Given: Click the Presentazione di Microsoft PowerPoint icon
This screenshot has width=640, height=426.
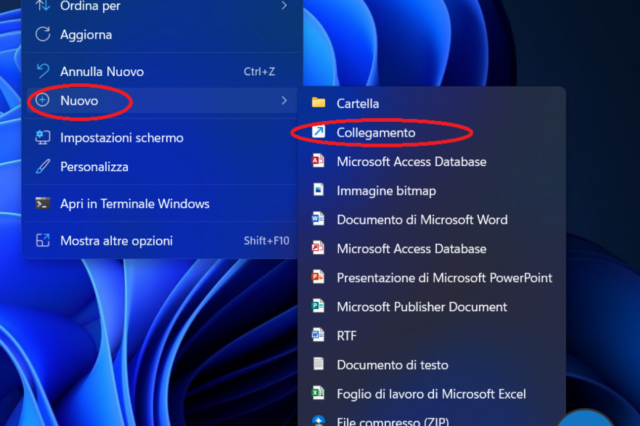Looking at the screenshot, I should click(x=318, y=277).
